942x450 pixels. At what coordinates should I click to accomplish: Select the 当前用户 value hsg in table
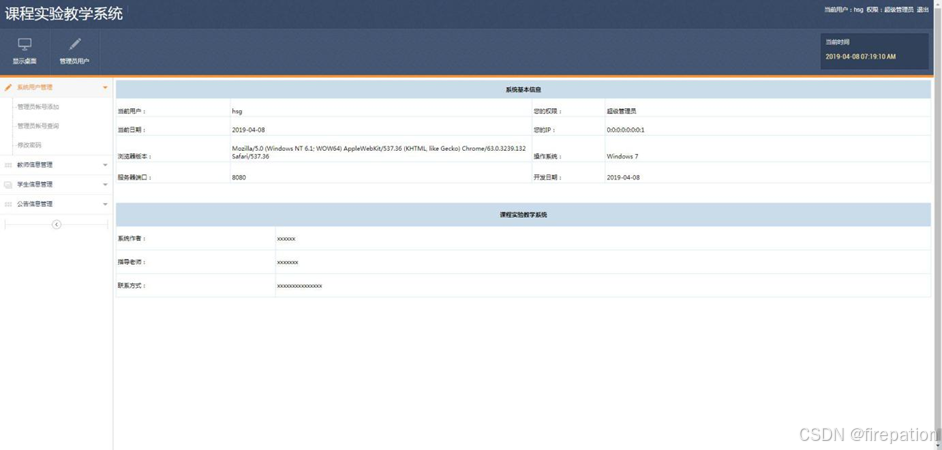237,111
